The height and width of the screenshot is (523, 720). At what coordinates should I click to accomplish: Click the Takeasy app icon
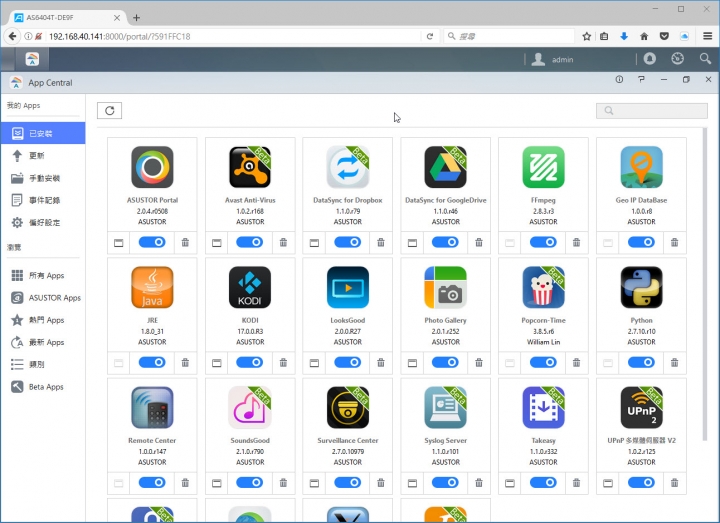(543, 408)
